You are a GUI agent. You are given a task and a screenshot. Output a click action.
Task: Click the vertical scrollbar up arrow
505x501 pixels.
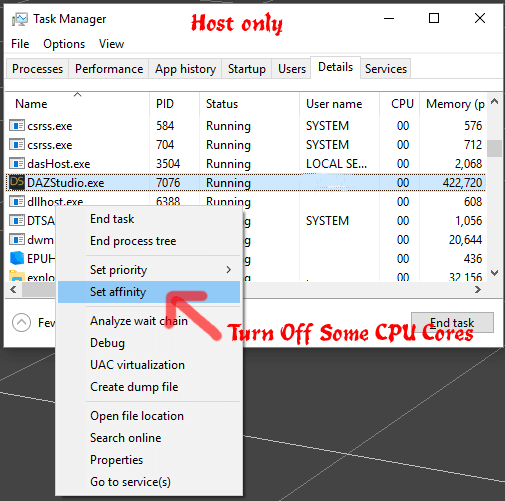pos(495,101)
